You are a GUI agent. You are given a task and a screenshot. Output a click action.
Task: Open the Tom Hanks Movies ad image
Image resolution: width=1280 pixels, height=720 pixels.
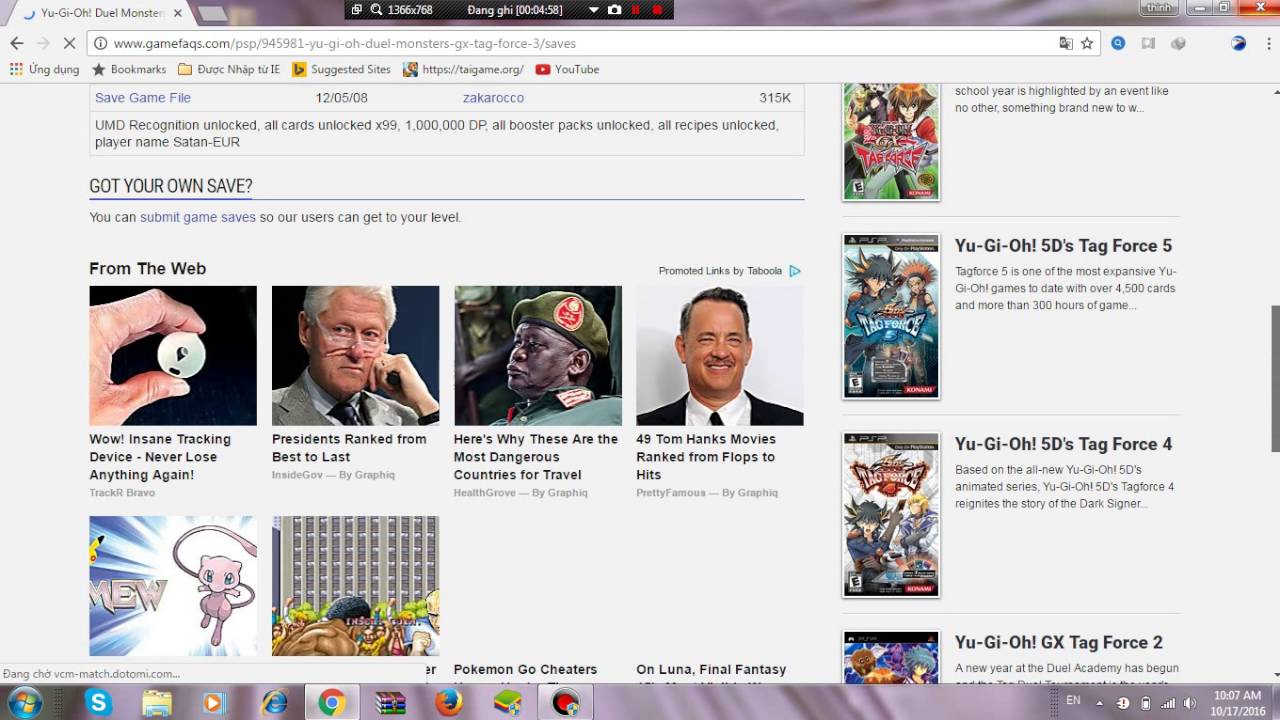tap(720, 356)
